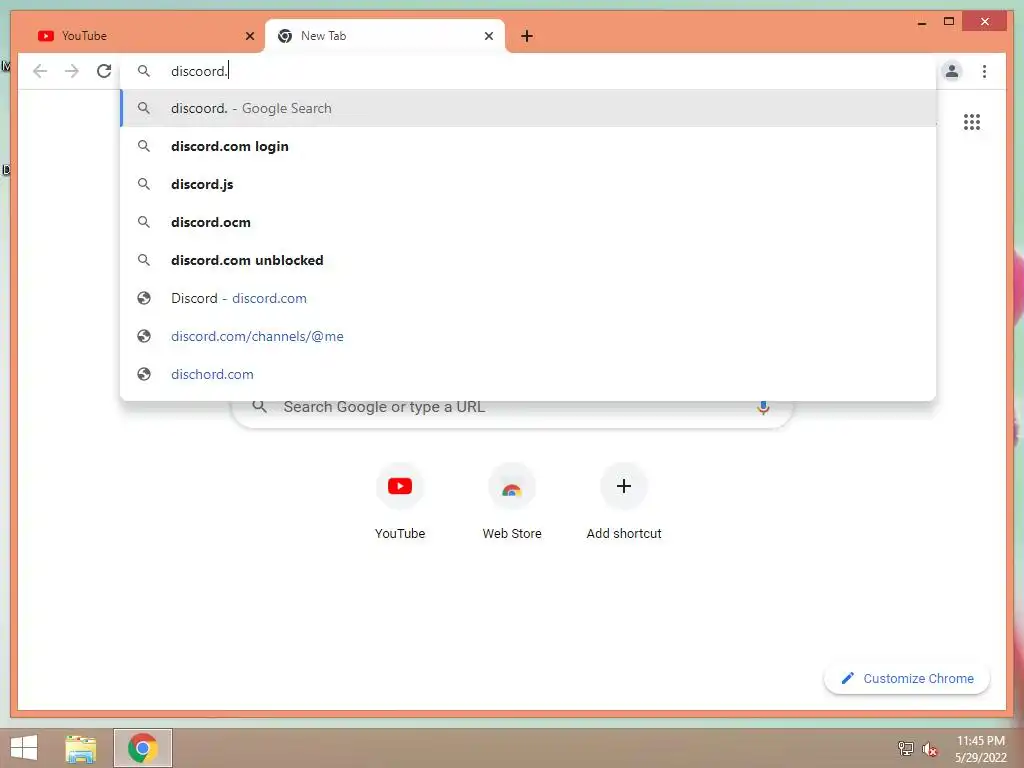Viewport: 1024px width, 768px height.
Task: Open the Google apps grid
Action: pyautogui.click(x=971, y=121)
